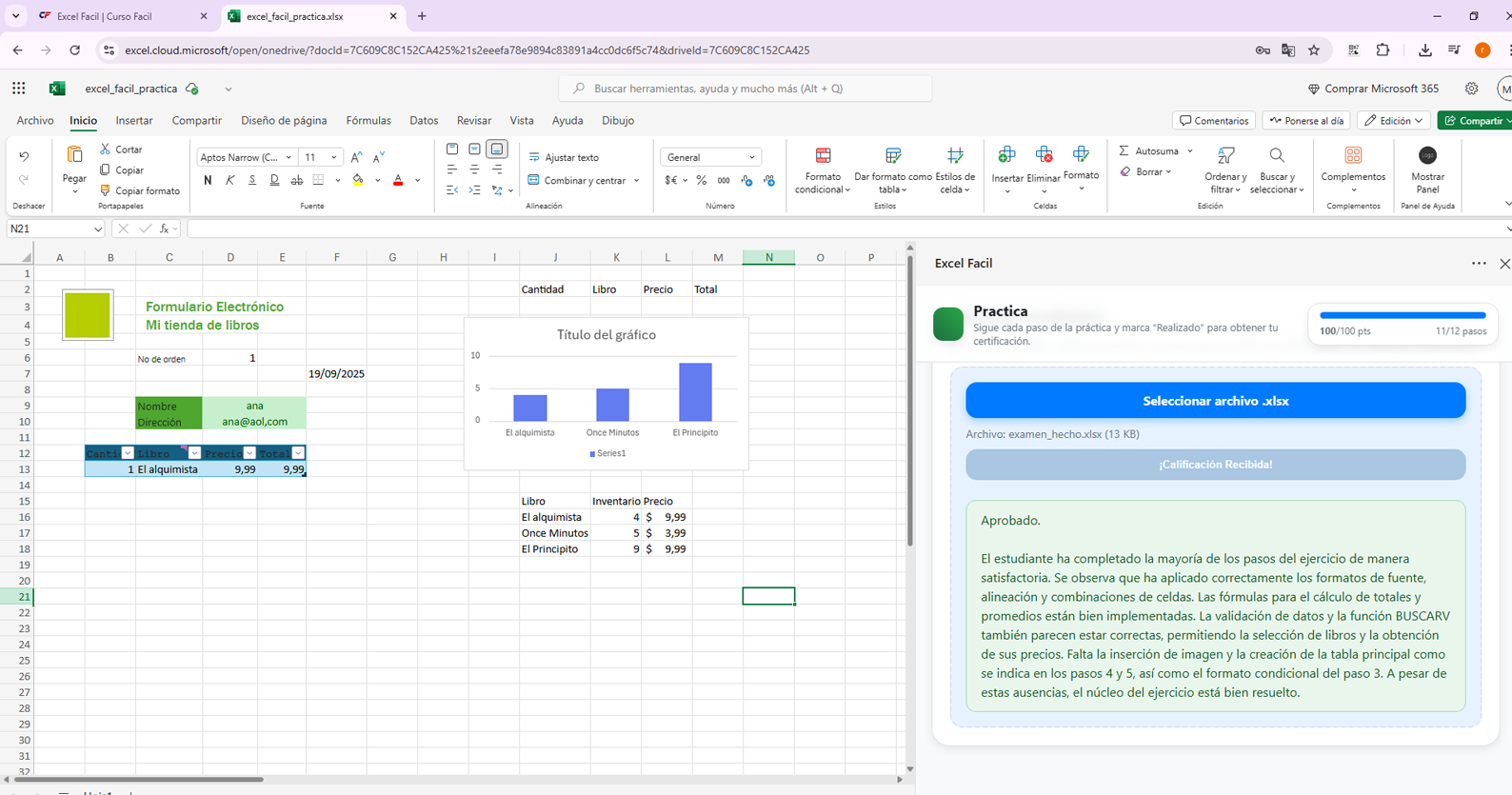Image resolution: width=1512 pixels, height=795 pixels.
Task: Click the Mostrar Panel logo icon
Action: point(1427,155)
